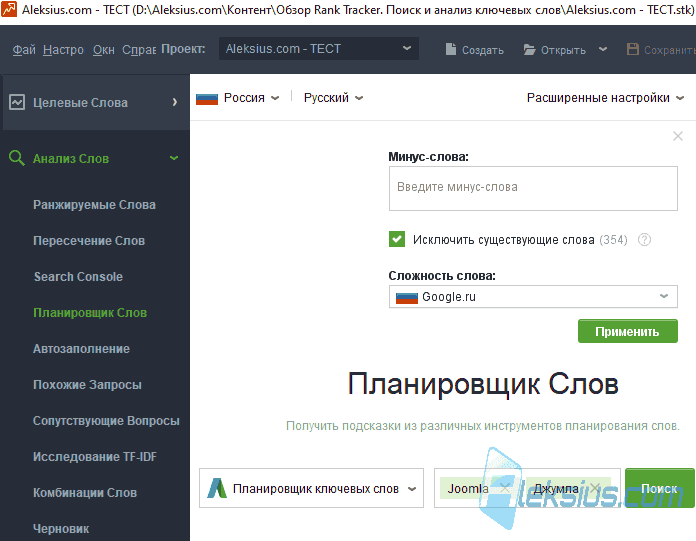696x541 pixels.
Task: Expand the Google.ru search engine dropdown
Action: pyautogui.click(x=533, y=296)
